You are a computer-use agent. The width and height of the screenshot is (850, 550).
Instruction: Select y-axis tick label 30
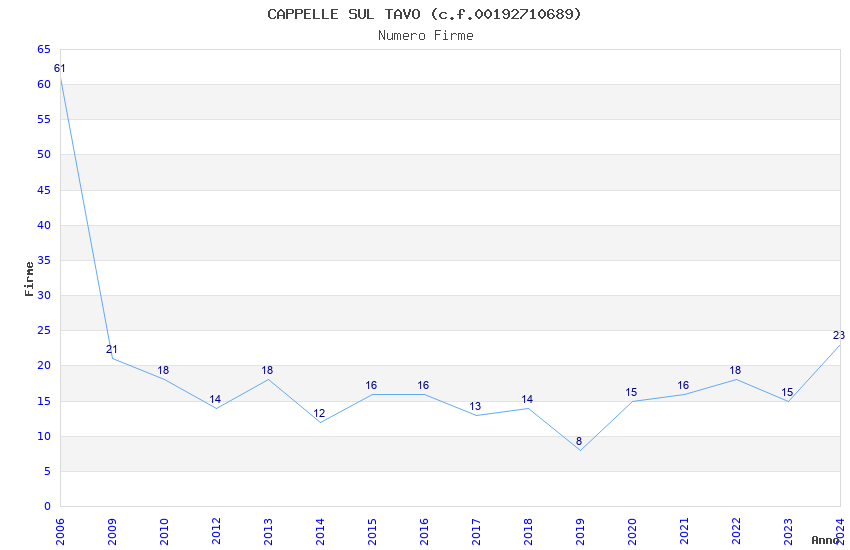(x=44, y=295)
